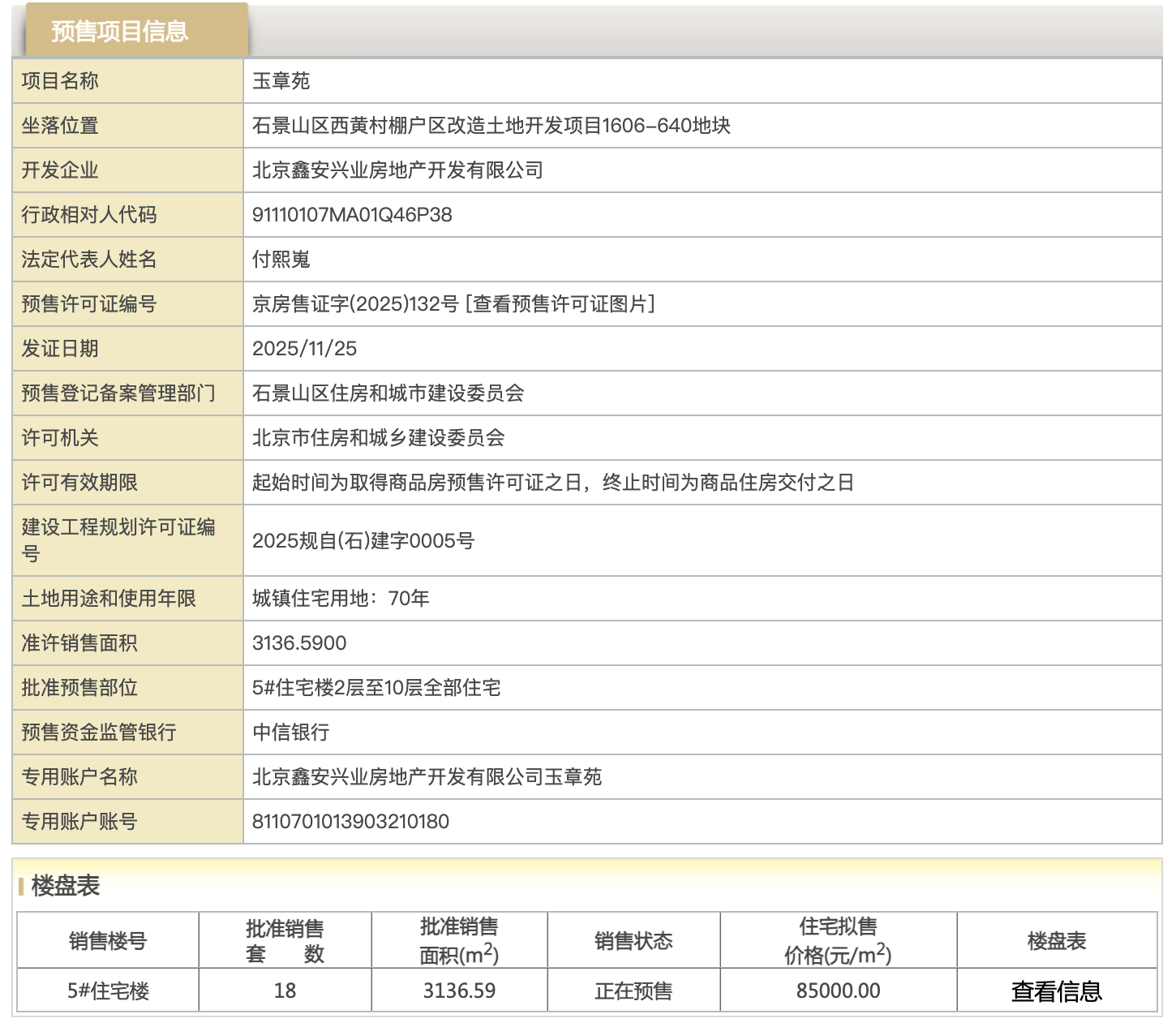Select the 准许销售面积 value 3136.5900
Screen dimensions: 1176x1027
(x=299, y=643)
